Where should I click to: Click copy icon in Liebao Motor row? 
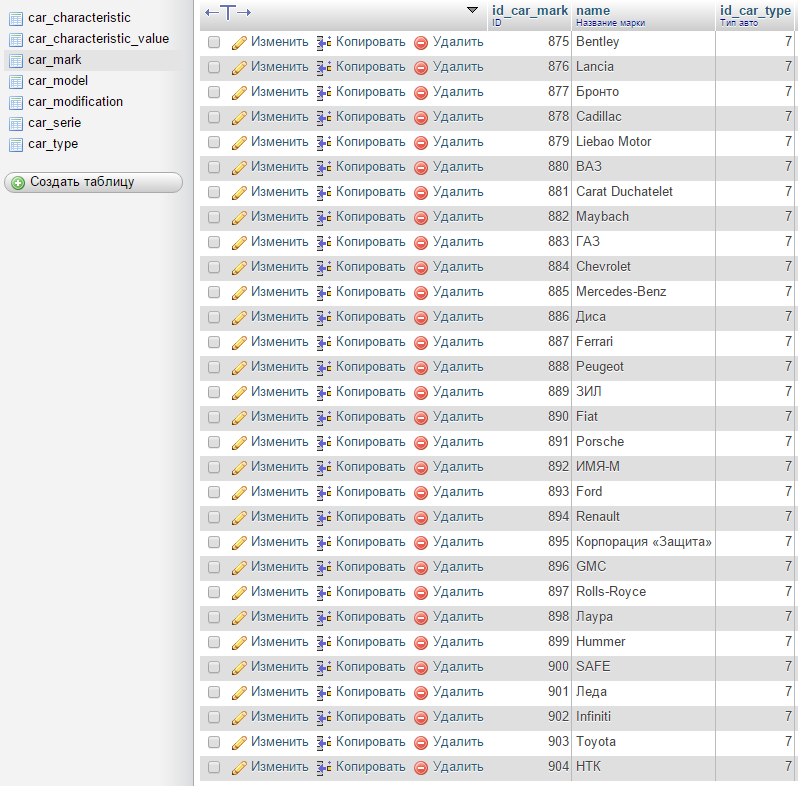[x=324, y=143]
